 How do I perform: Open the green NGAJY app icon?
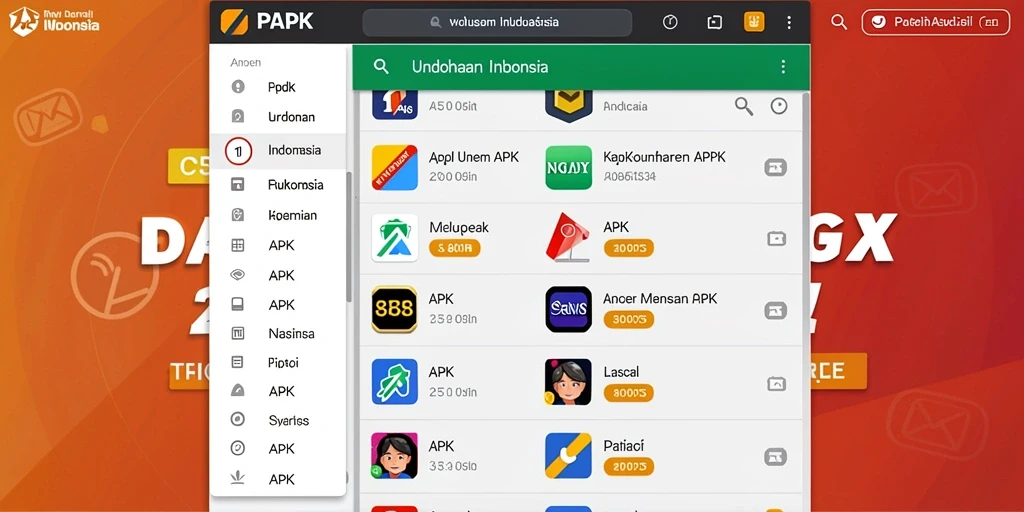tap(568, 168)
